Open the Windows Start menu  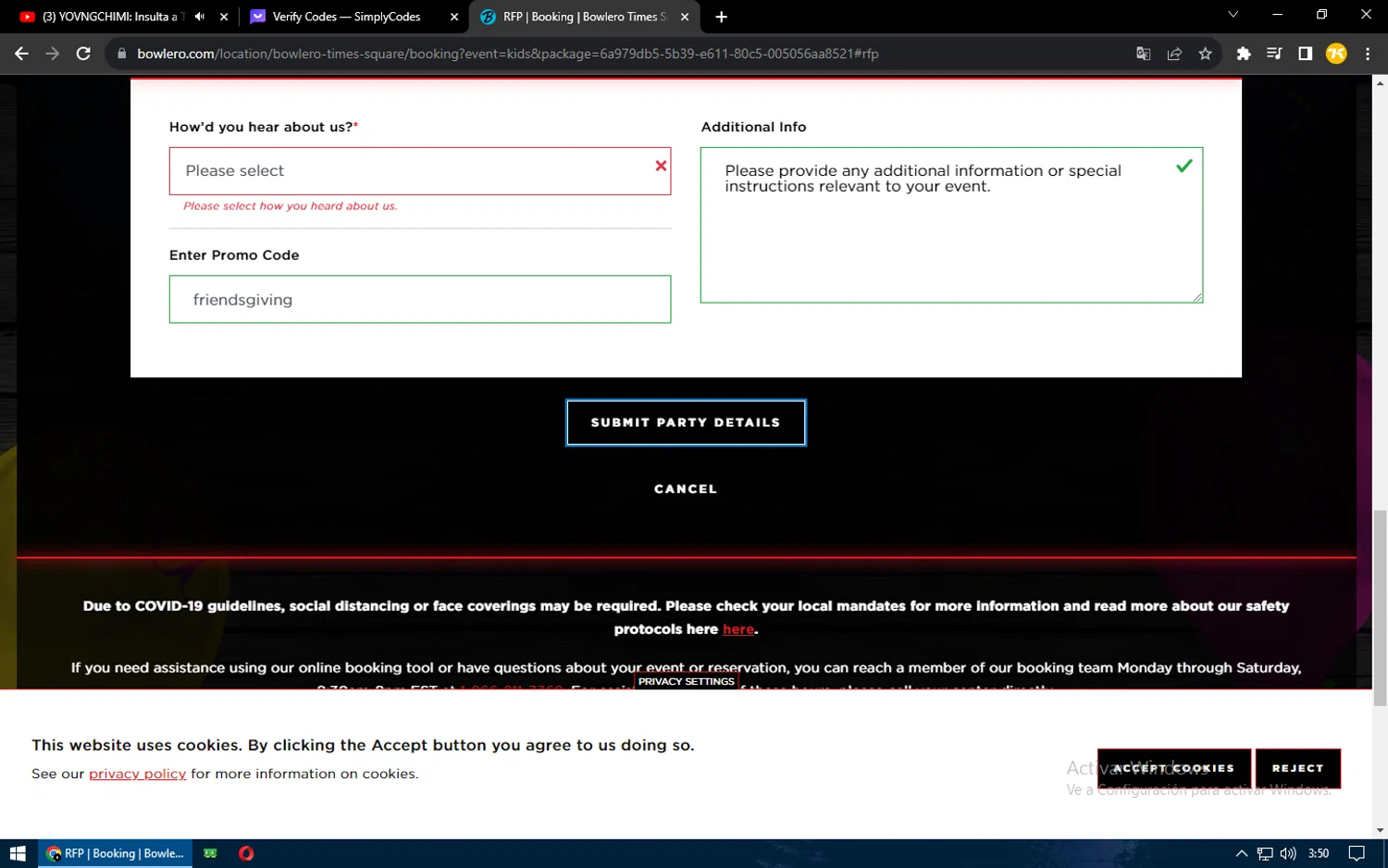(18, 853)
